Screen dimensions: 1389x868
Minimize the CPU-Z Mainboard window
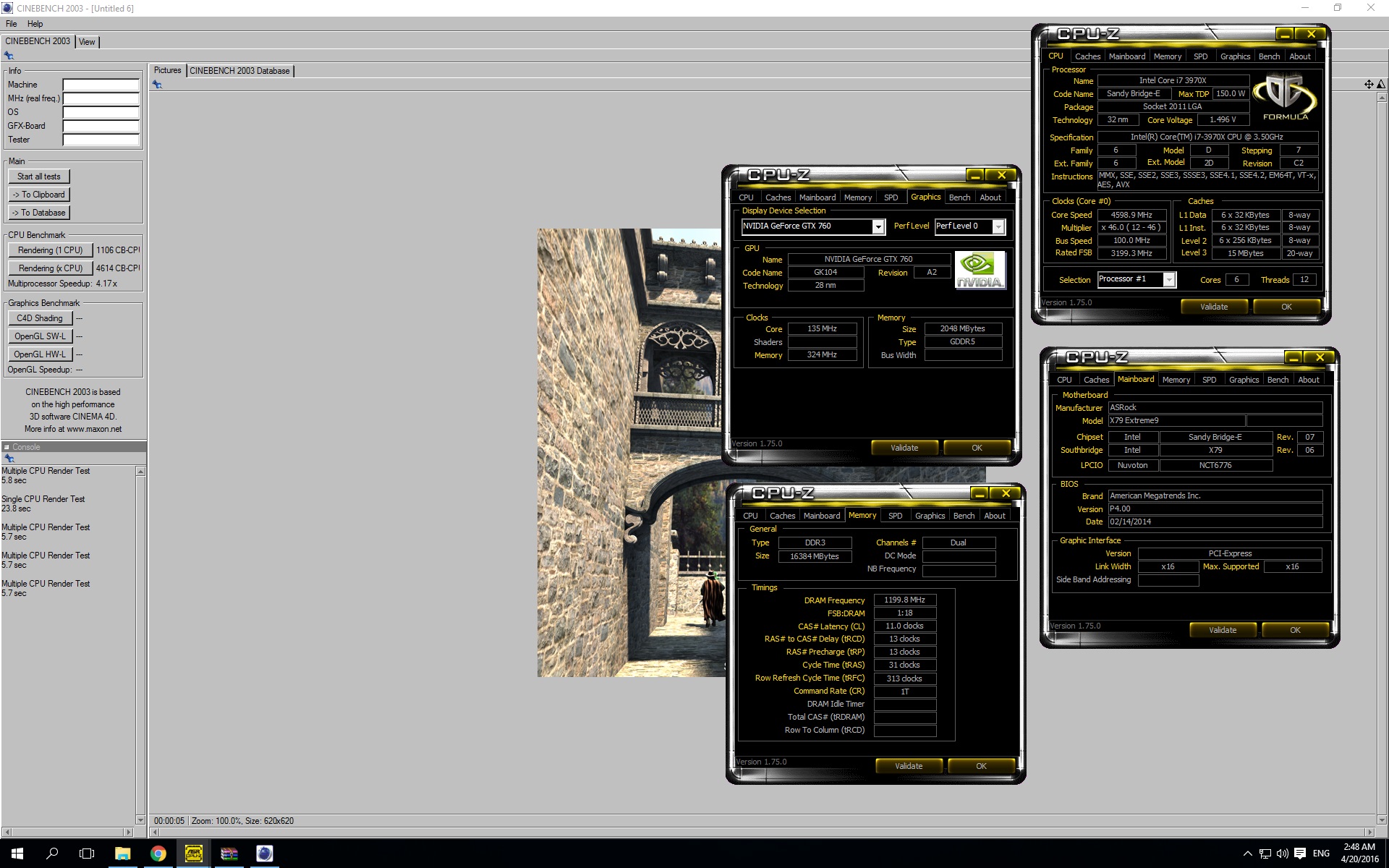1294,357
